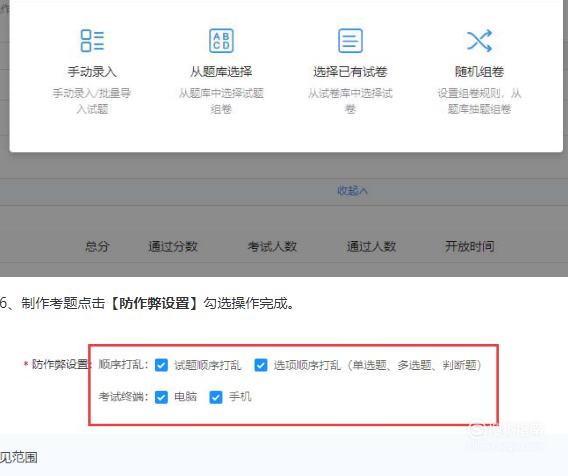Viewport: 568px width, 476px height.
Task: Click the 从题库中选择试题组卷 description
Action: pos(221,101)
